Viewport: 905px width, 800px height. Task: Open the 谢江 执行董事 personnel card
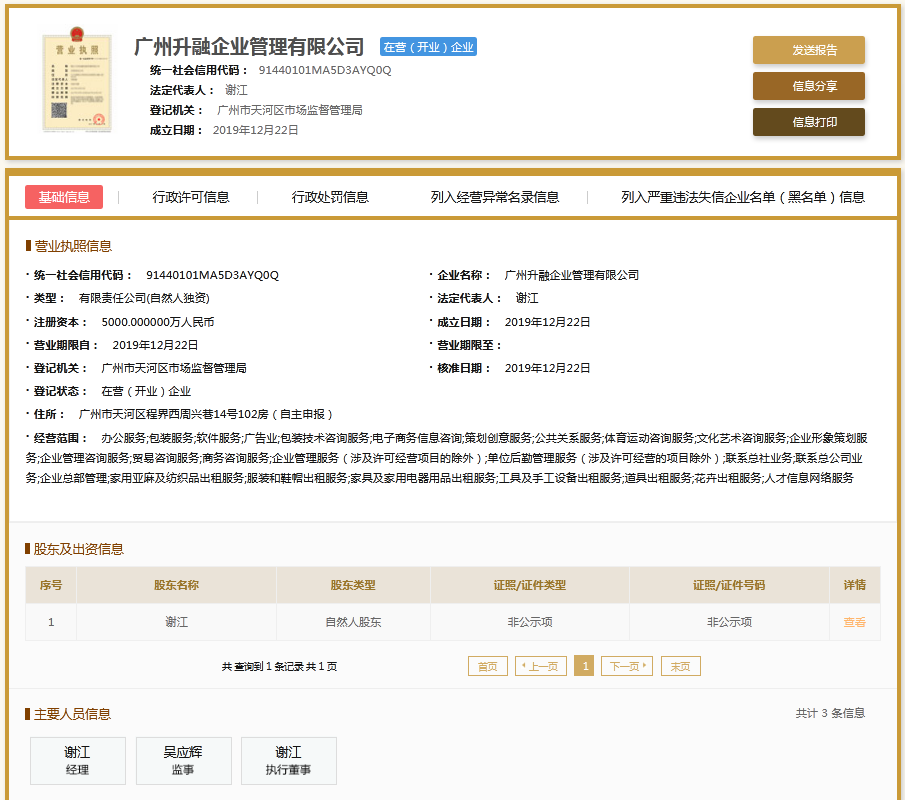pos(288,760)
